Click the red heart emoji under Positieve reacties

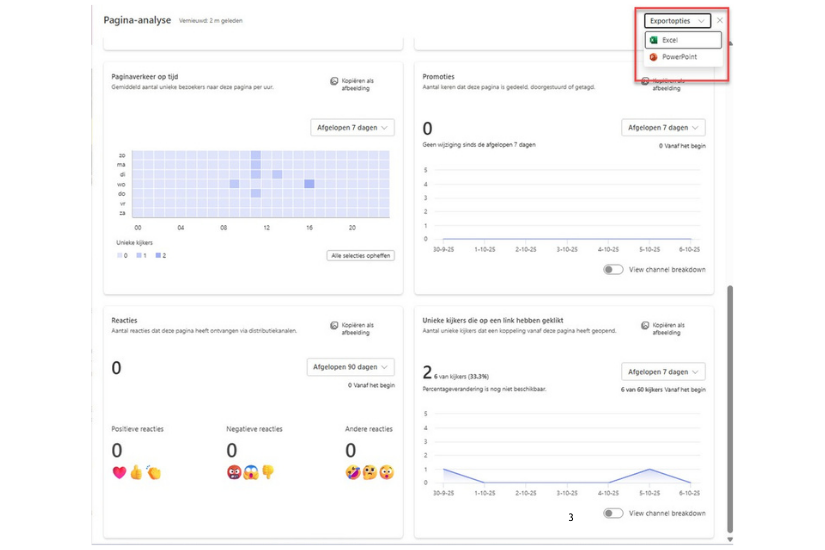point(118,473)
